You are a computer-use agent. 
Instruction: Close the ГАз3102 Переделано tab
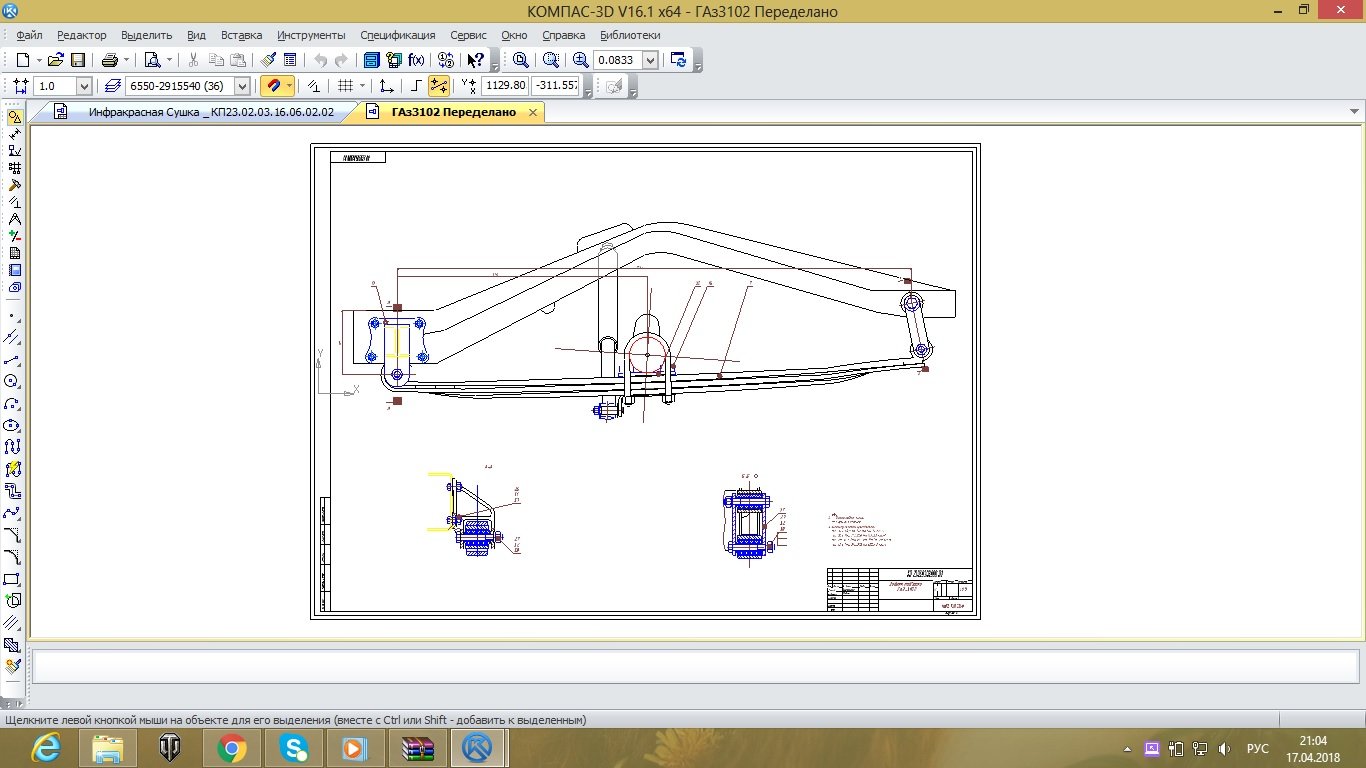pos(534,112)
